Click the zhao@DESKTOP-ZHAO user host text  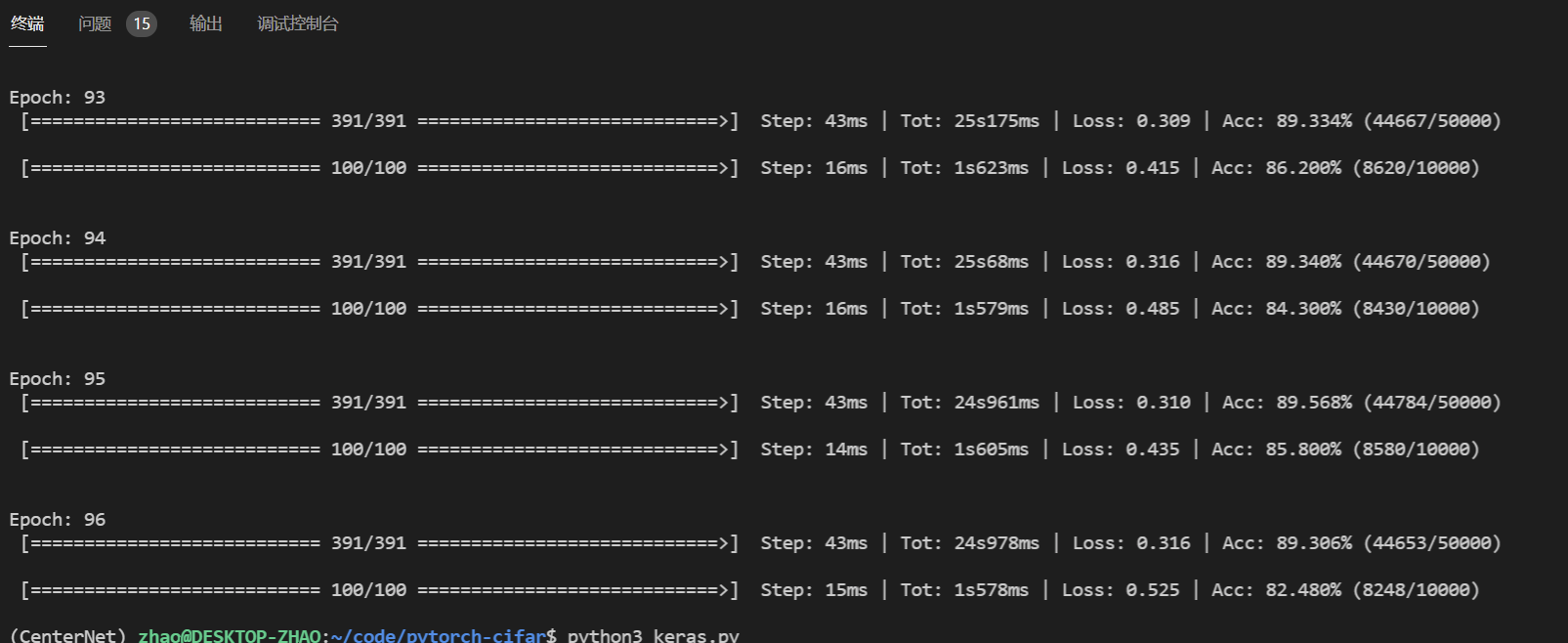pos(229,635)
